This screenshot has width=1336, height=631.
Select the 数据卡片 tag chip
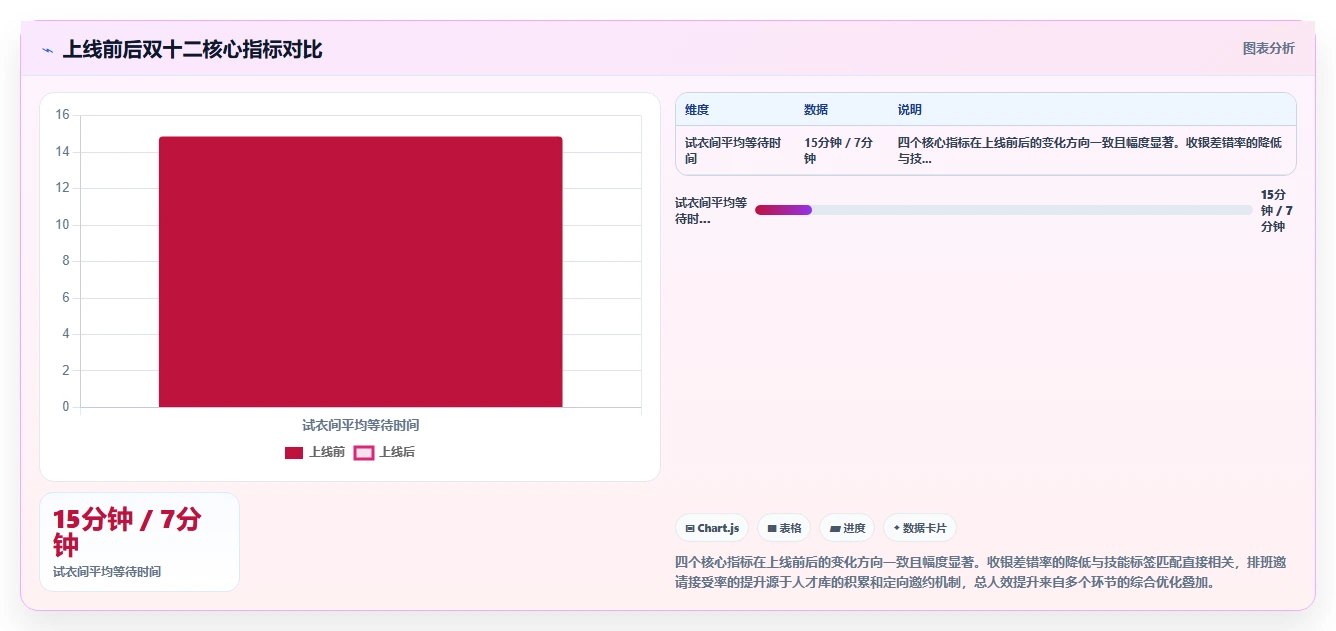(920, 528)
